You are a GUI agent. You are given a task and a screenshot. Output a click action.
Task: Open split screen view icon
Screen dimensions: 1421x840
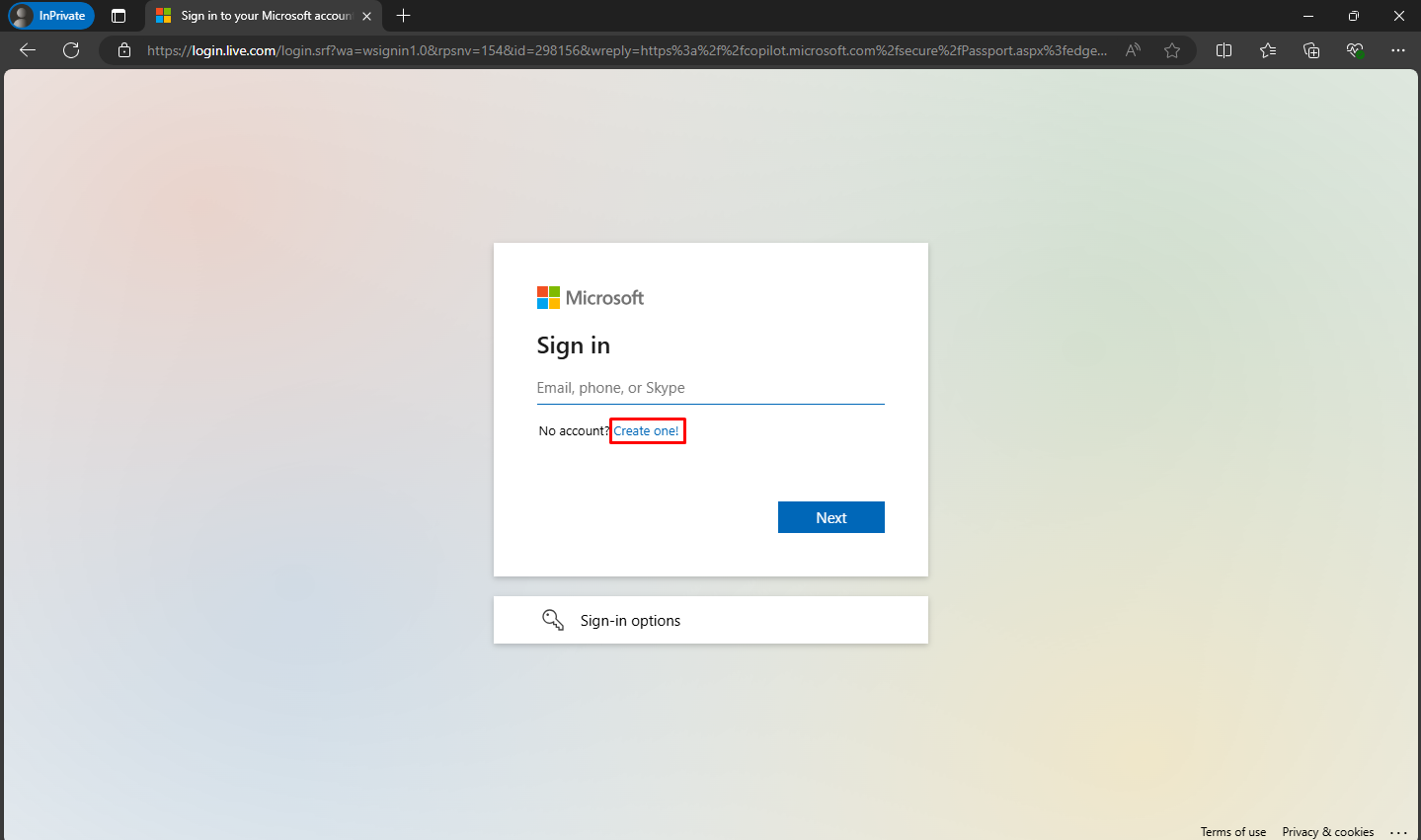[x=1224, y=50]
